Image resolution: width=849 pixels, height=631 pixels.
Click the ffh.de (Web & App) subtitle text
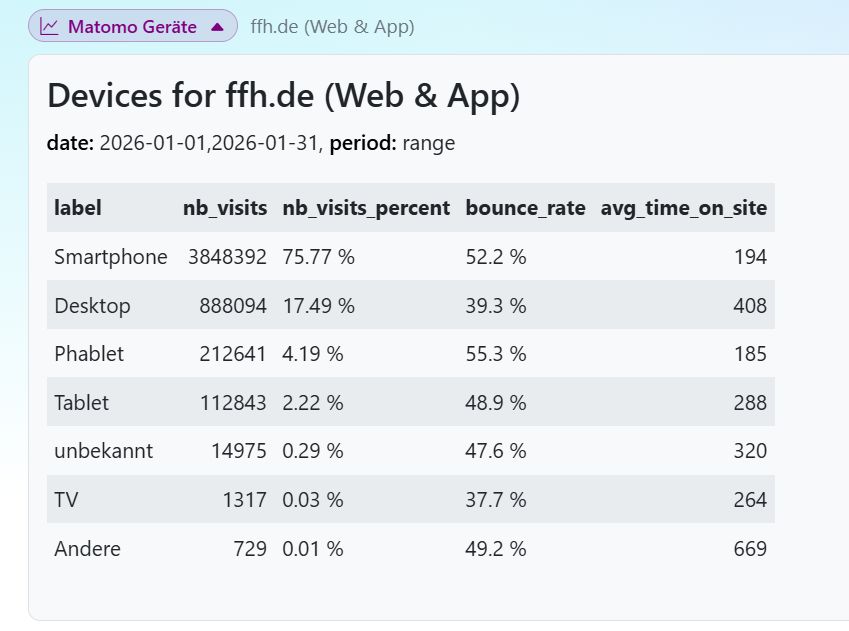click(x=332, y=27)
